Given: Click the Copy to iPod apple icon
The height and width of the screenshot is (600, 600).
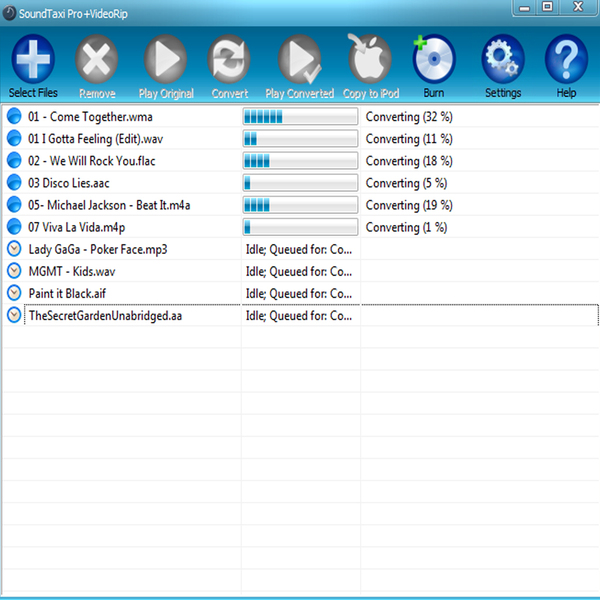Looking at the screenshot, I should 370,58.
